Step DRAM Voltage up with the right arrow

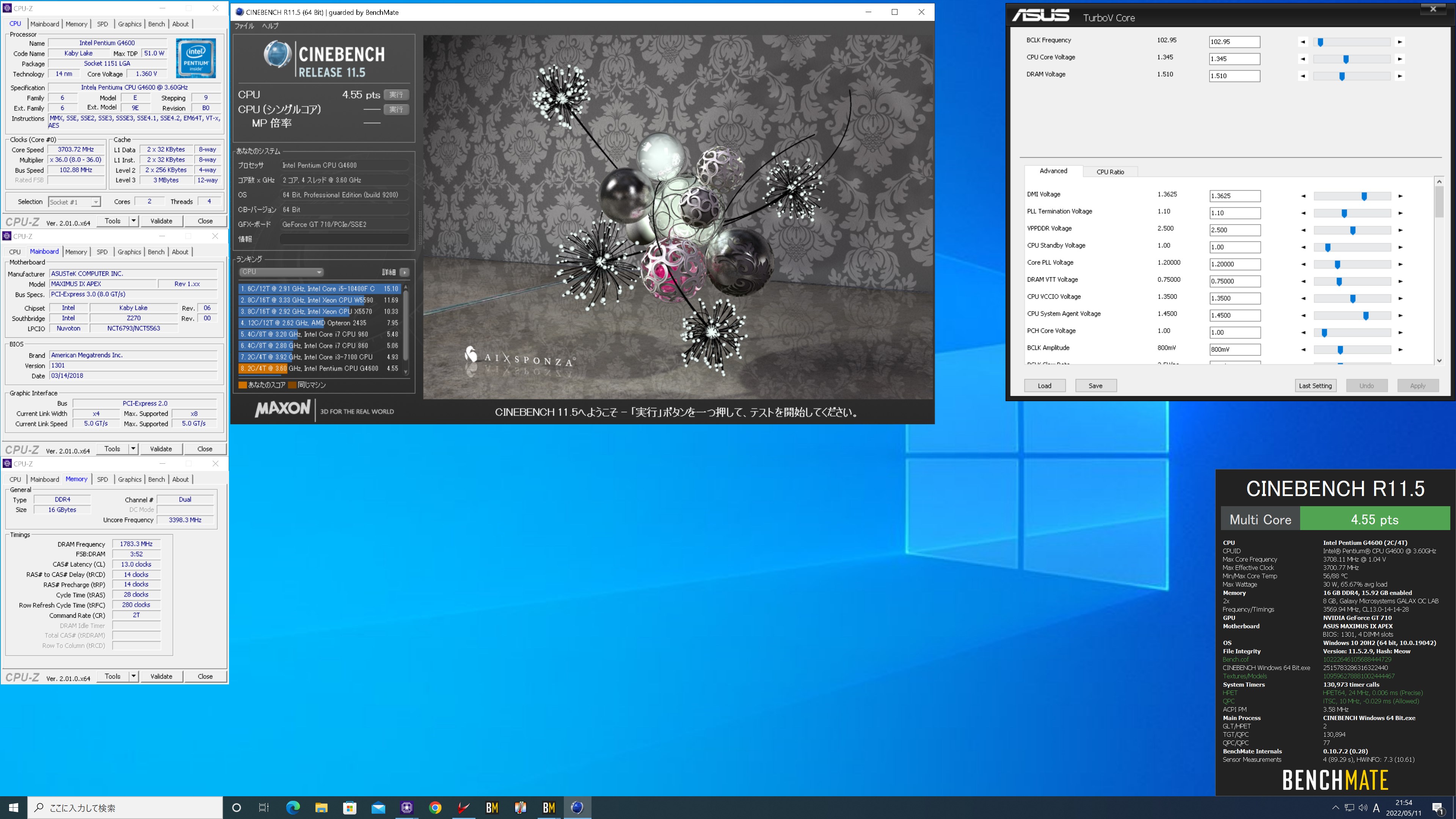(1400, 76)
